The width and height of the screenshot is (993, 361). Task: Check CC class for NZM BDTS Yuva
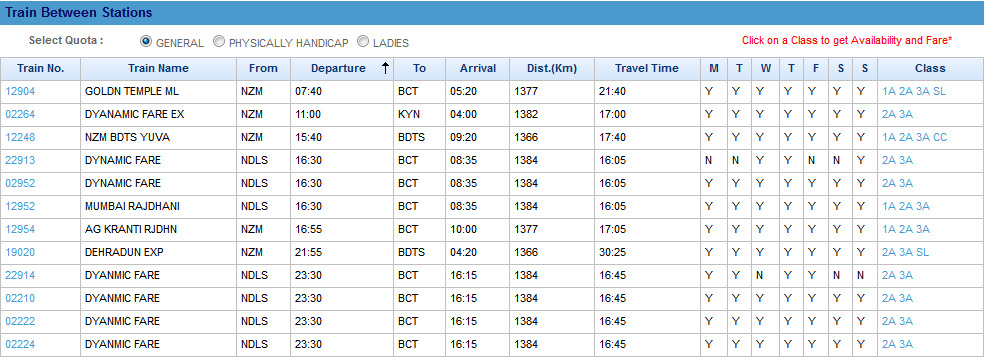(x=940, y=137)
